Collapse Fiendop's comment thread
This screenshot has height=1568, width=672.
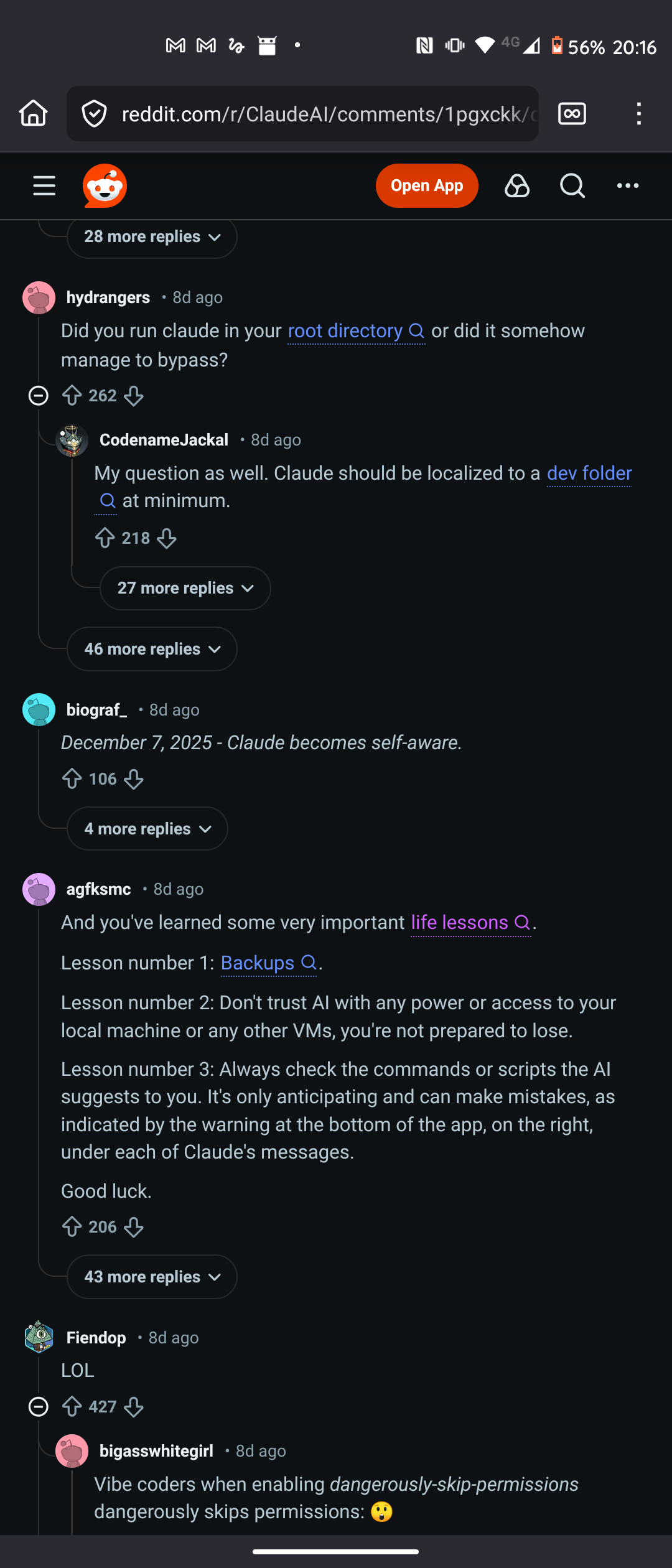point(38,1406)
